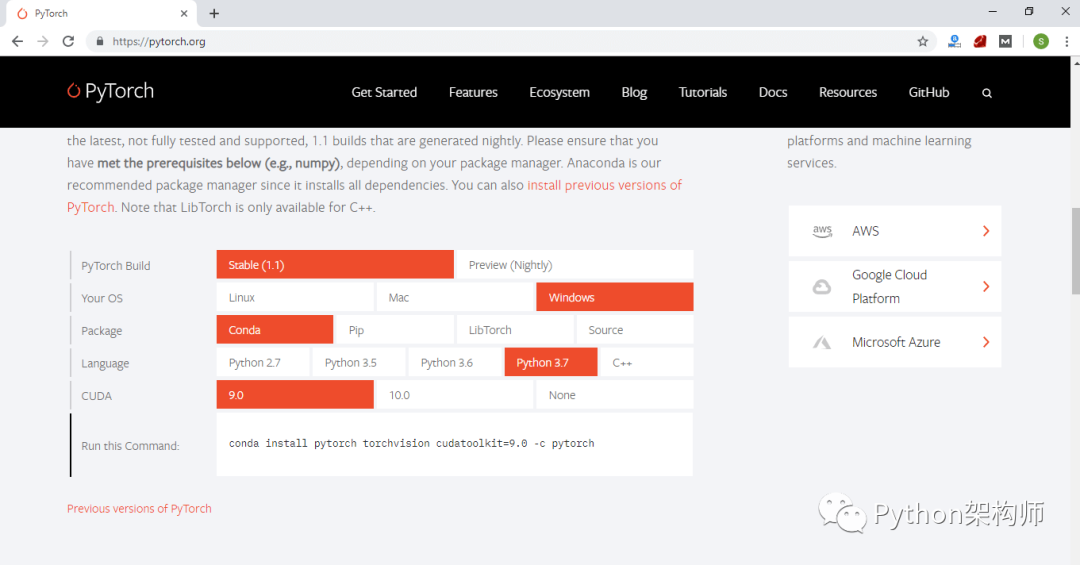Screen dimensions: 1080x565
Task: Select Preview (Nightly) build option
Action: pos(575,265)
